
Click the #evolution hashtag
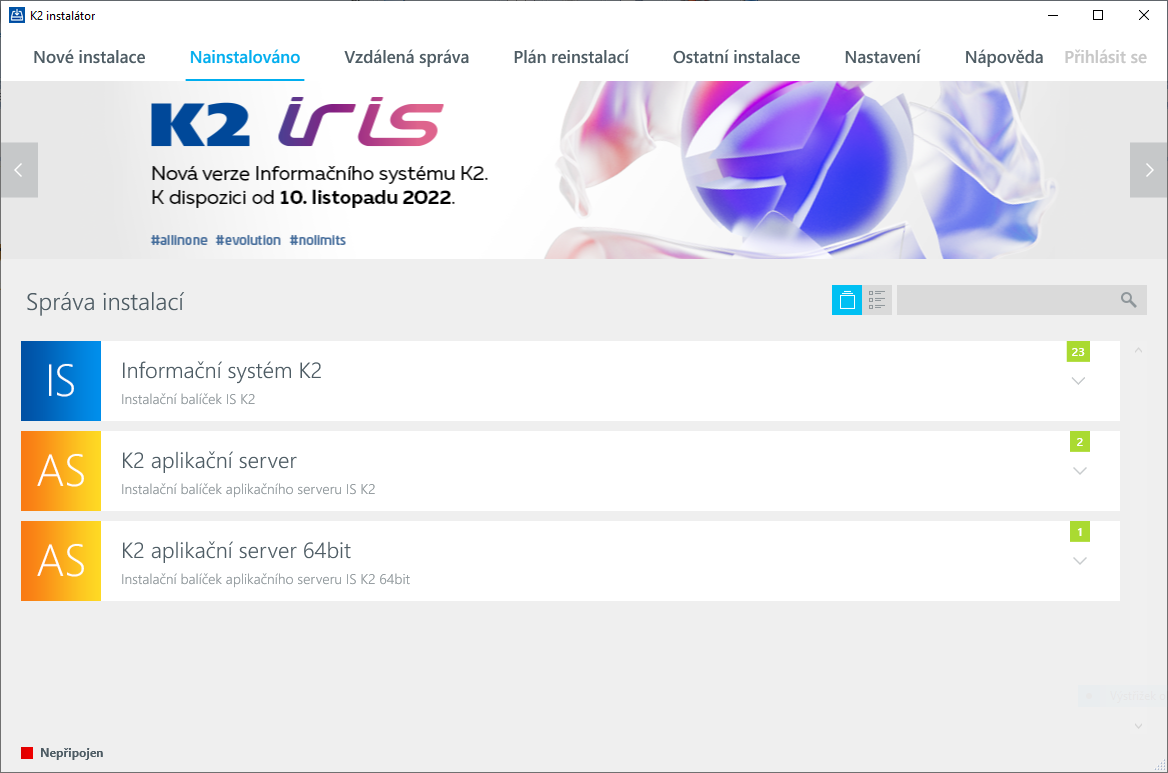click(x=248, y=240)
